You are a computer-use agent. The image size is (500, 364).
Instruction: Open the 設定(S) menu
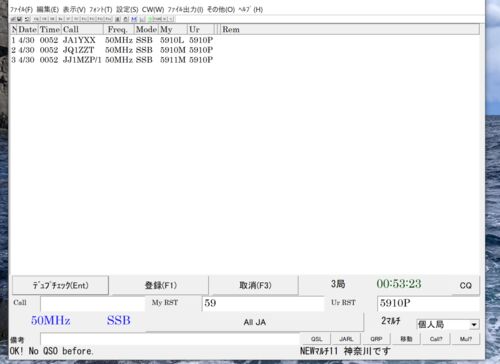pyautogui.click(x=127, y=9)
